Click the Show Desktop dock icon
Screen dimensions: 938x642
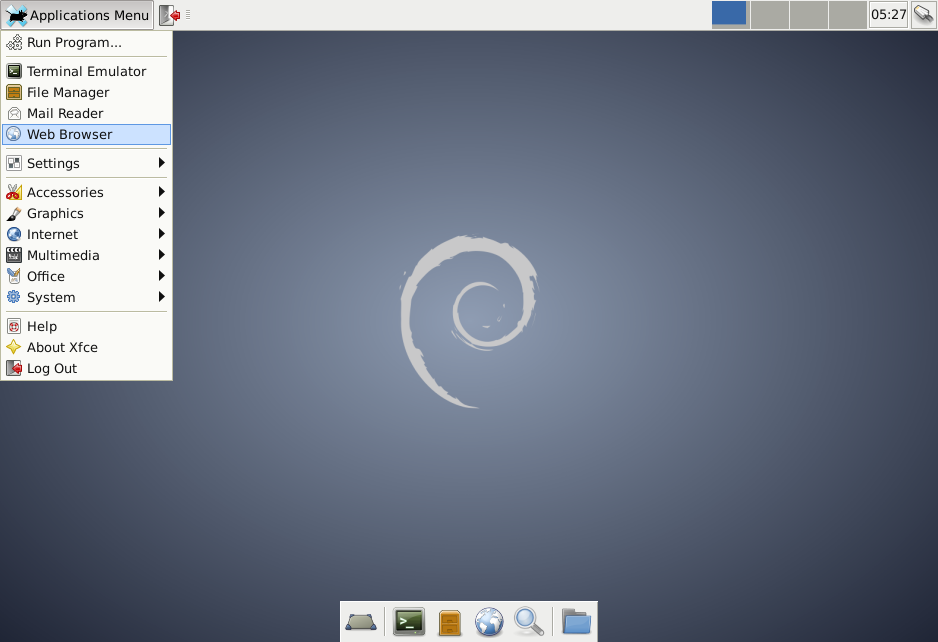[x=361, y=622]
